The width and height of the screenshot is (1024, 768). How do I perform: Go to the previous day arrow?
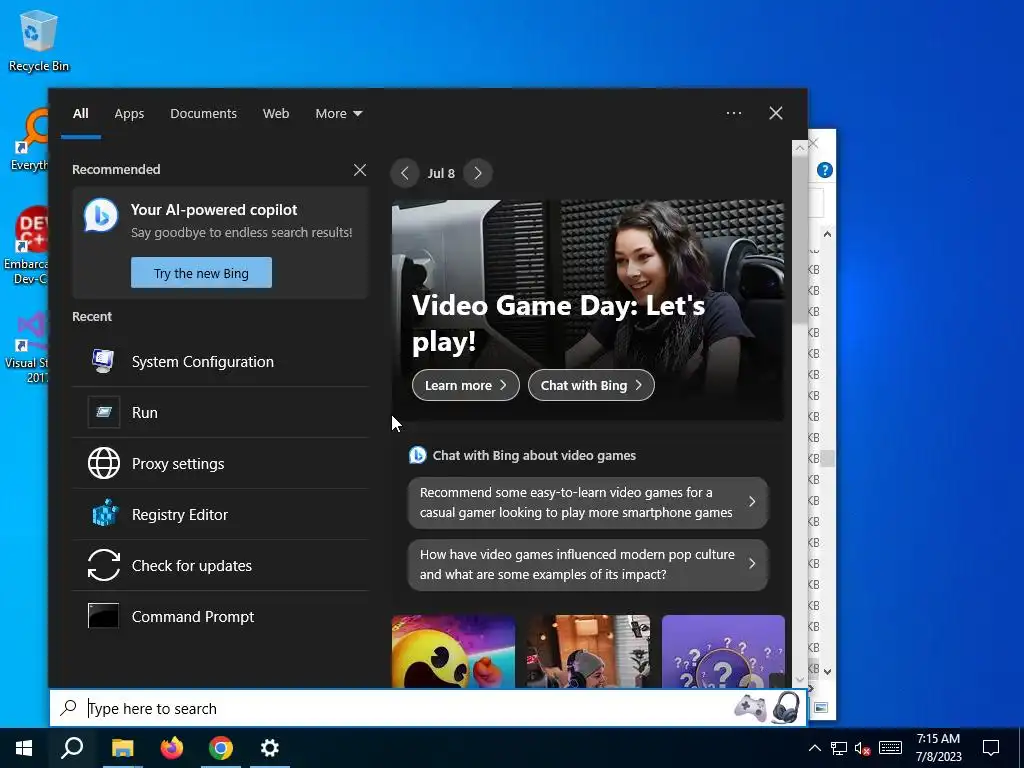(405, 173)
